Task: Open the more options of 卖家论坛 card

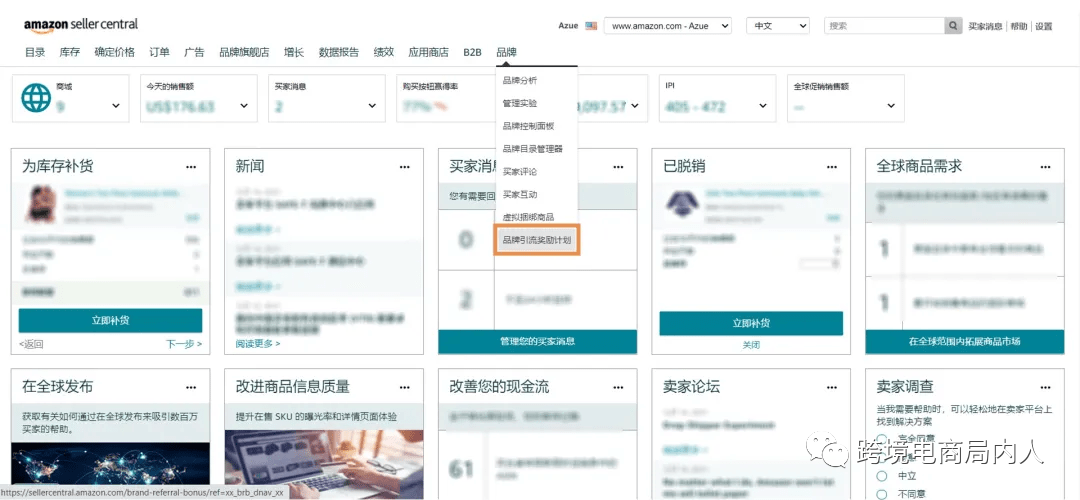Action: pos(832,387)
